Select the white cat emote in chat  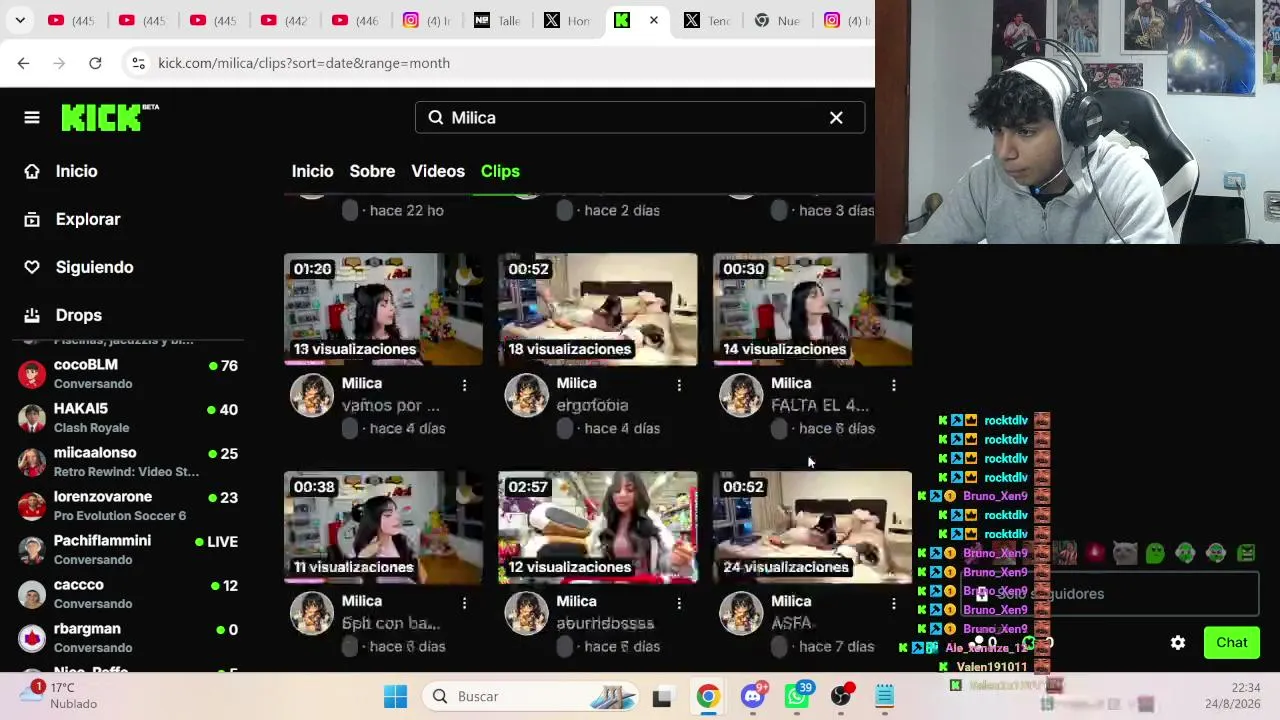[1125, 553]
